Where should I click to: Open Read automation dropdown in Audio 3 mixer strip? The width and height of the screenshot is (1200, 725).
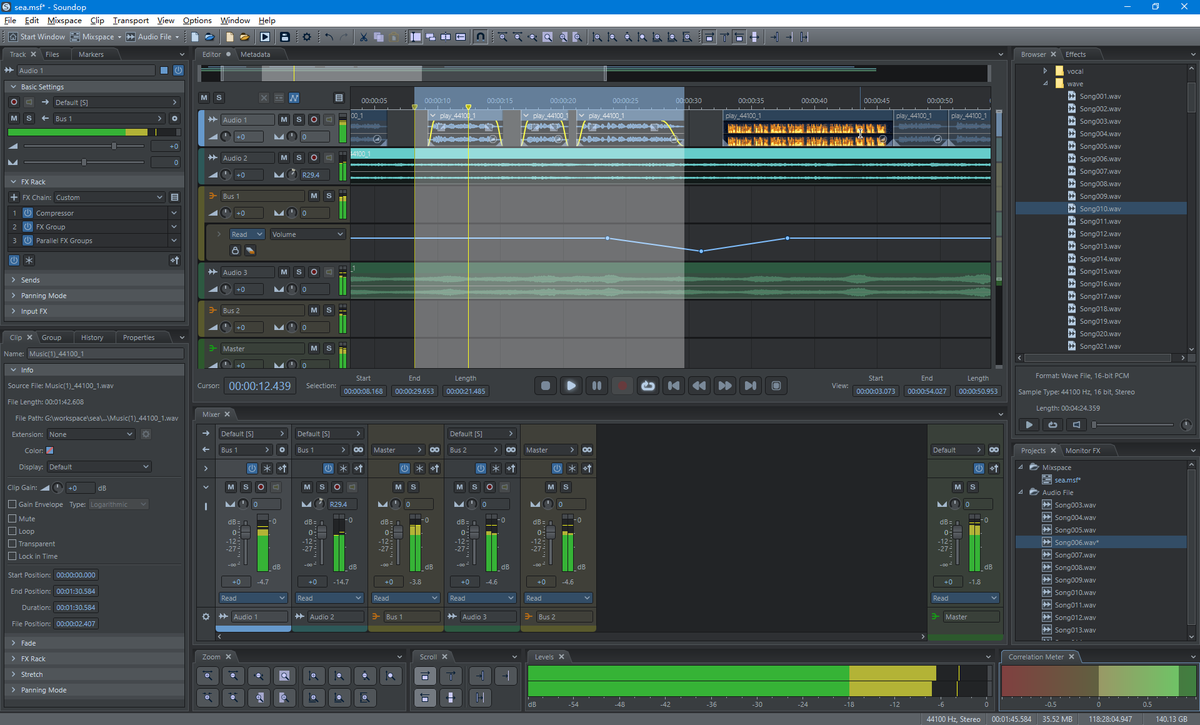[482, 598]
